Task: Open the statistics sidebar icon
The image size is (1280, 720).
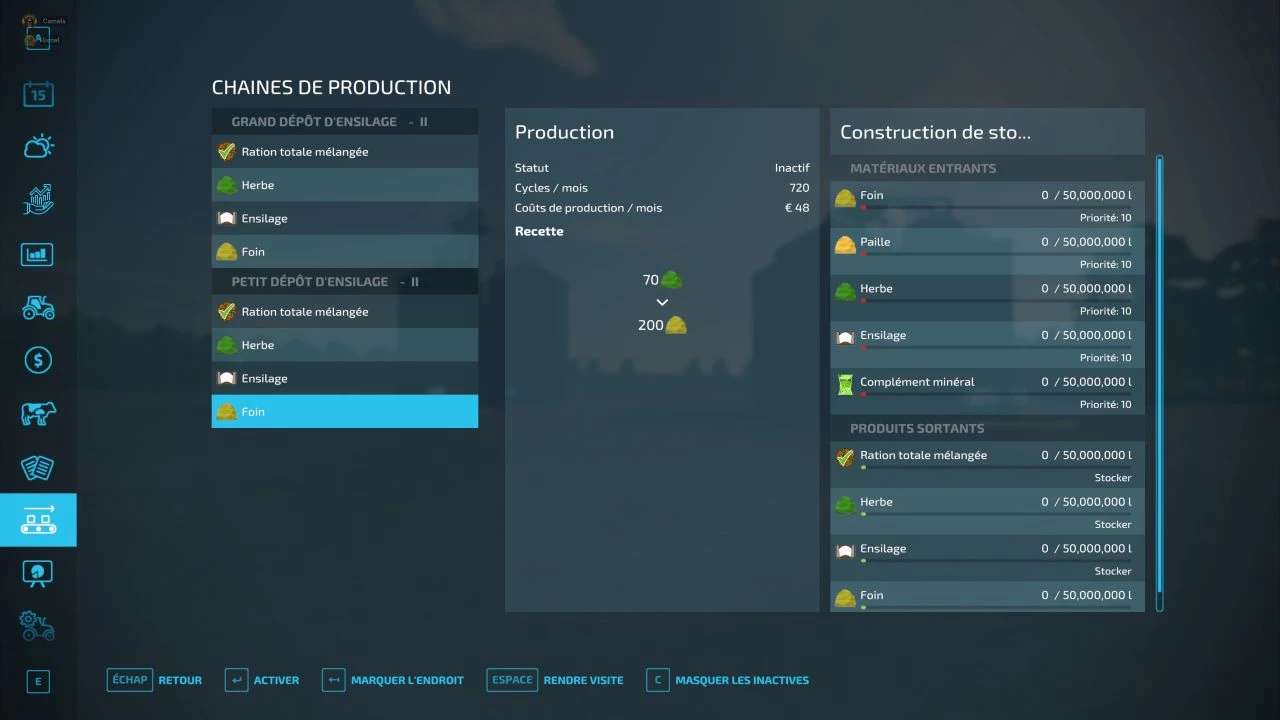Action: (38, 254)
